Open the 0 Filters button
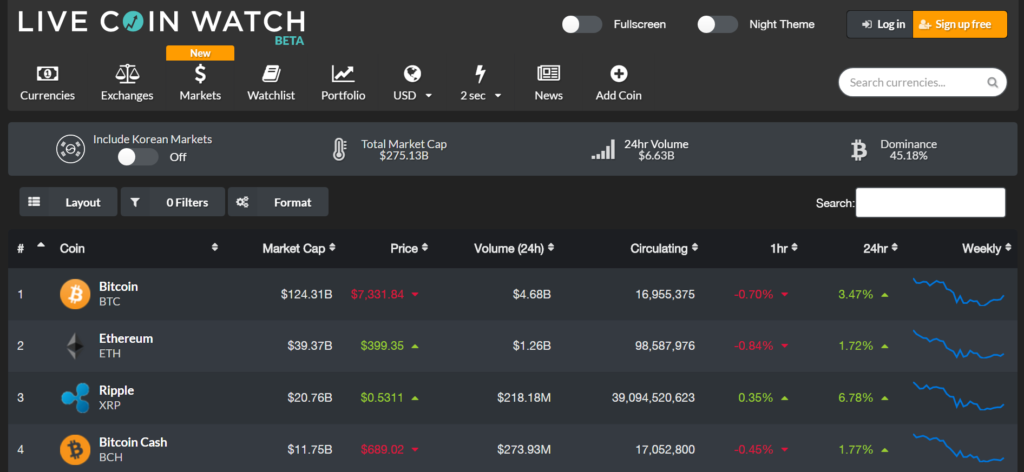Viewport: 1024px width, 472px height. [x=173, y=202]
